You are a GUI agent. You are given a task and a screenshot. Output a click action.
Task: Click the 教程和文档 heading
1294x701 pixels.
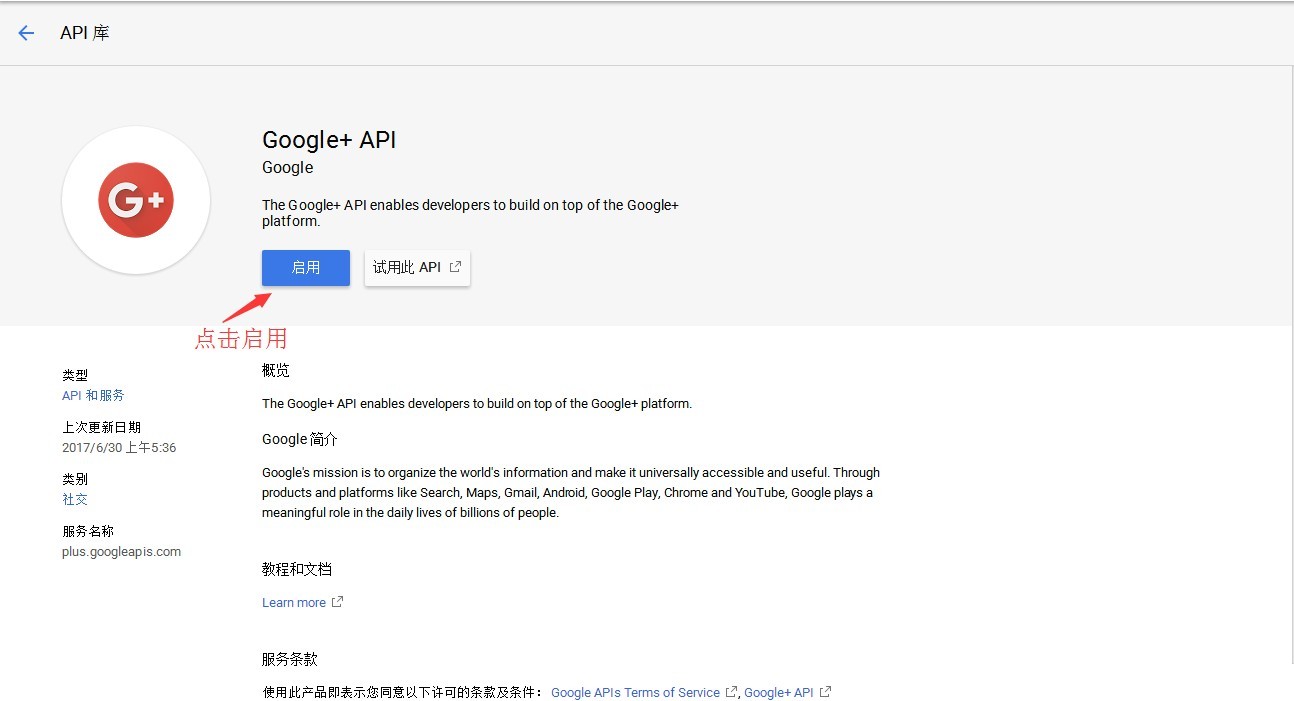297,570
